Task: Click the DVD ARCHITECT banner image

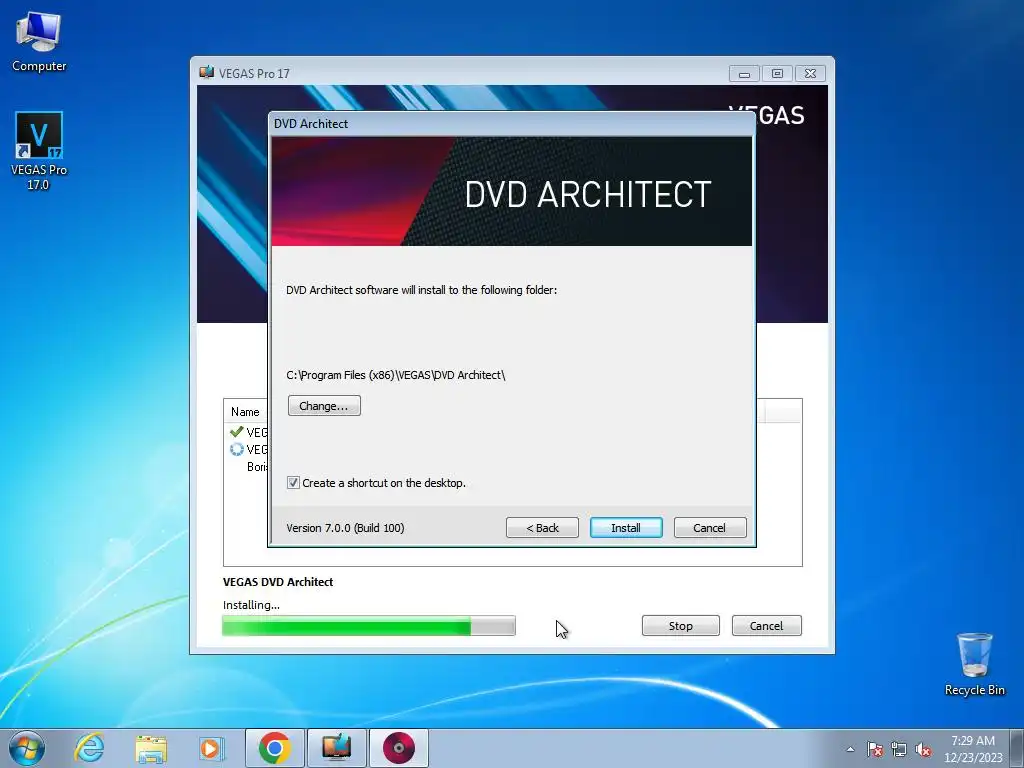Action: tap(511, 191)
